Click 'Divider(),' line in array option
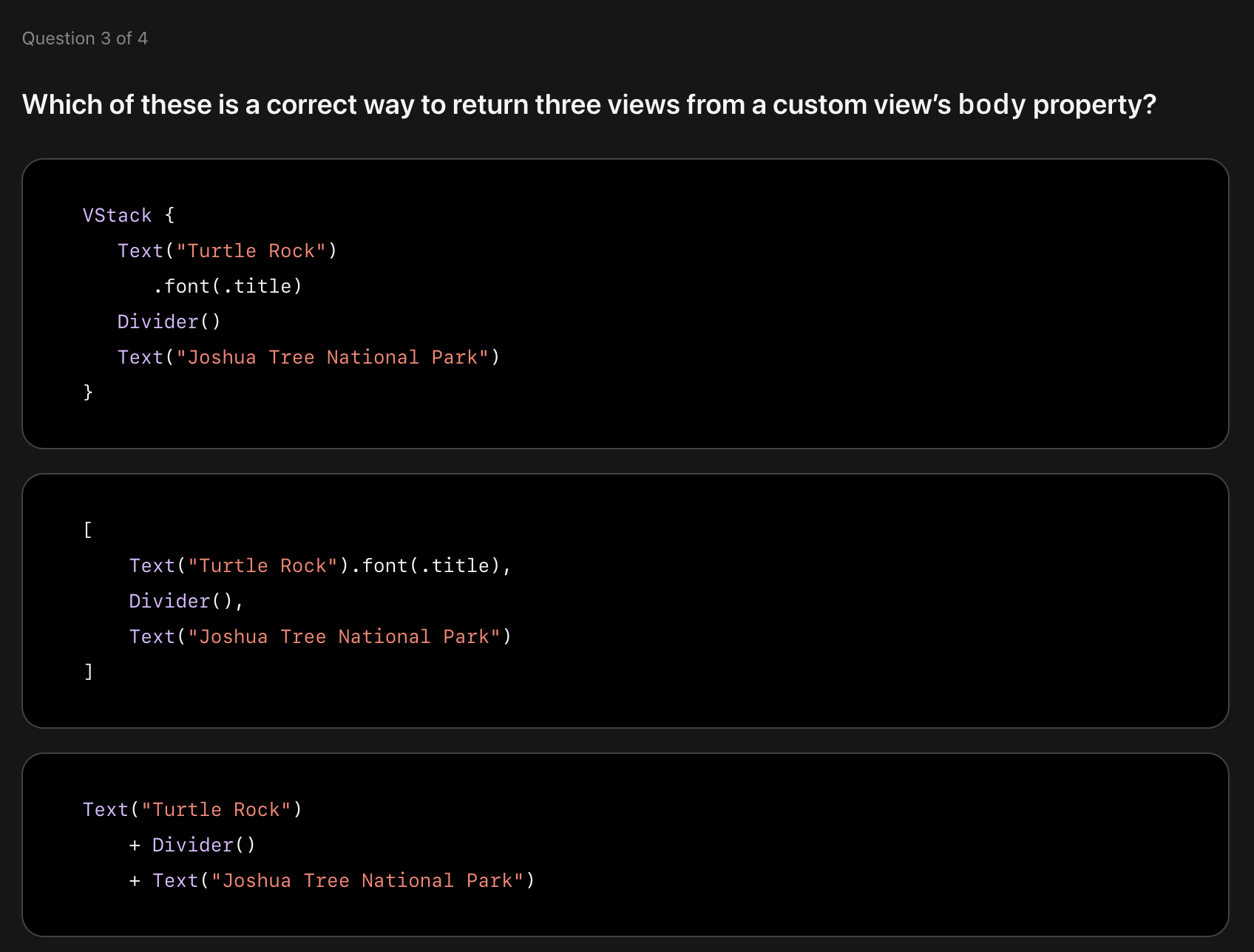Viewport: 1254px width, 952px height. point(186,601)
